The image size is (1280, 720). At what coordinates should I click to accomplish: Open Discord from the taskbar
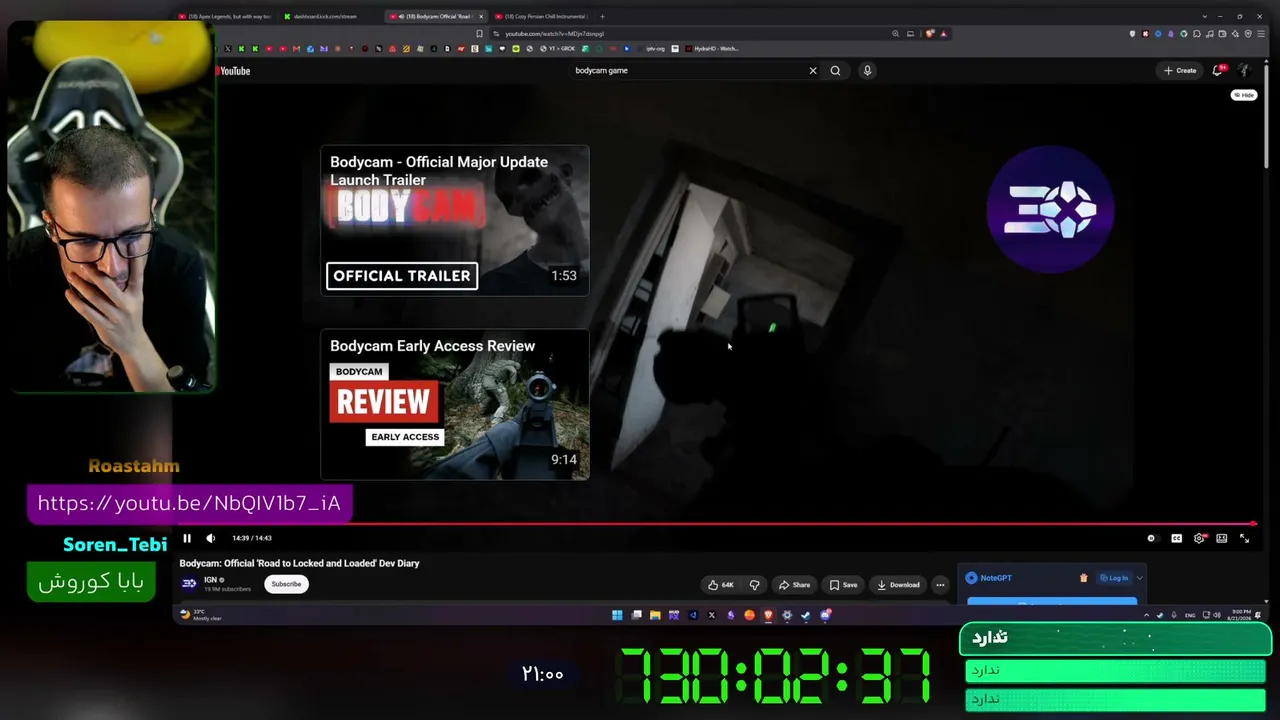[x=825, y=615]
